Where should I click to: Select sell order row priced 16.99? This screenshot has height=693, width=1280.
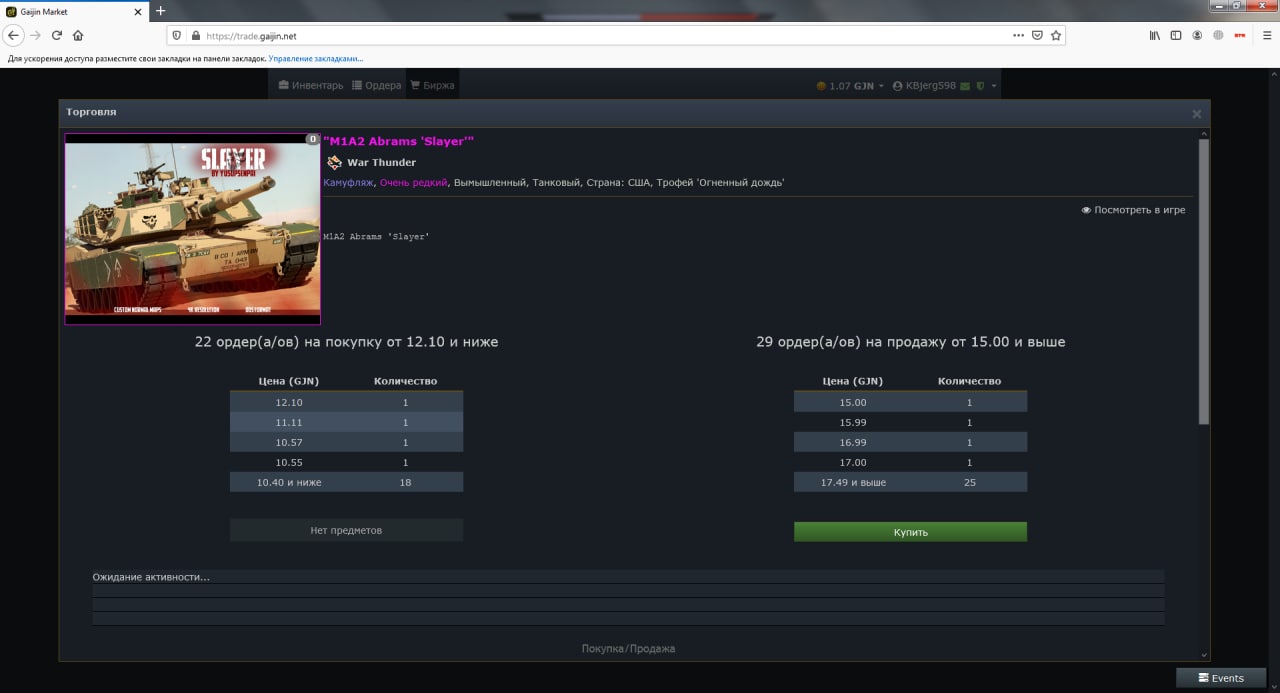click(x=910, y=442)
